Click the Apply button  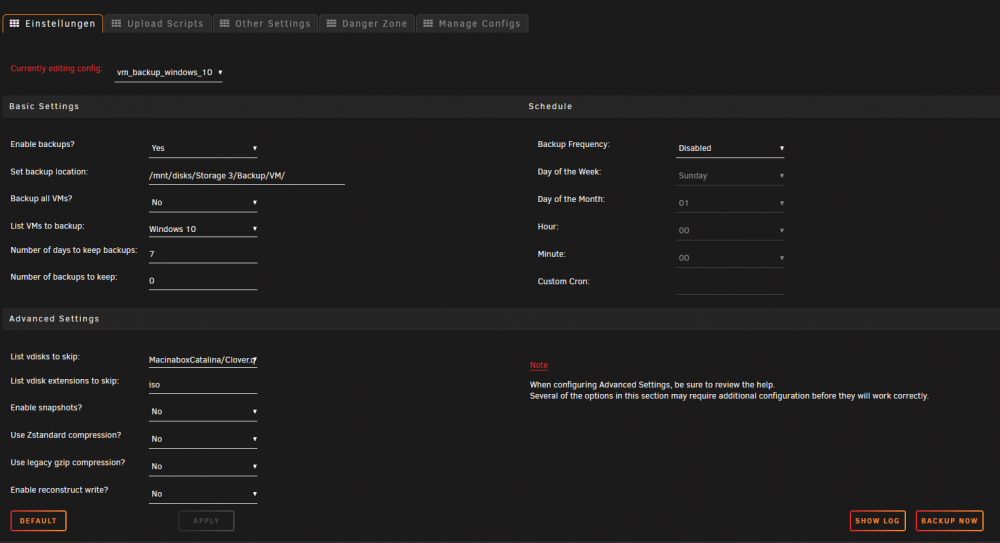tap(206, 521)
